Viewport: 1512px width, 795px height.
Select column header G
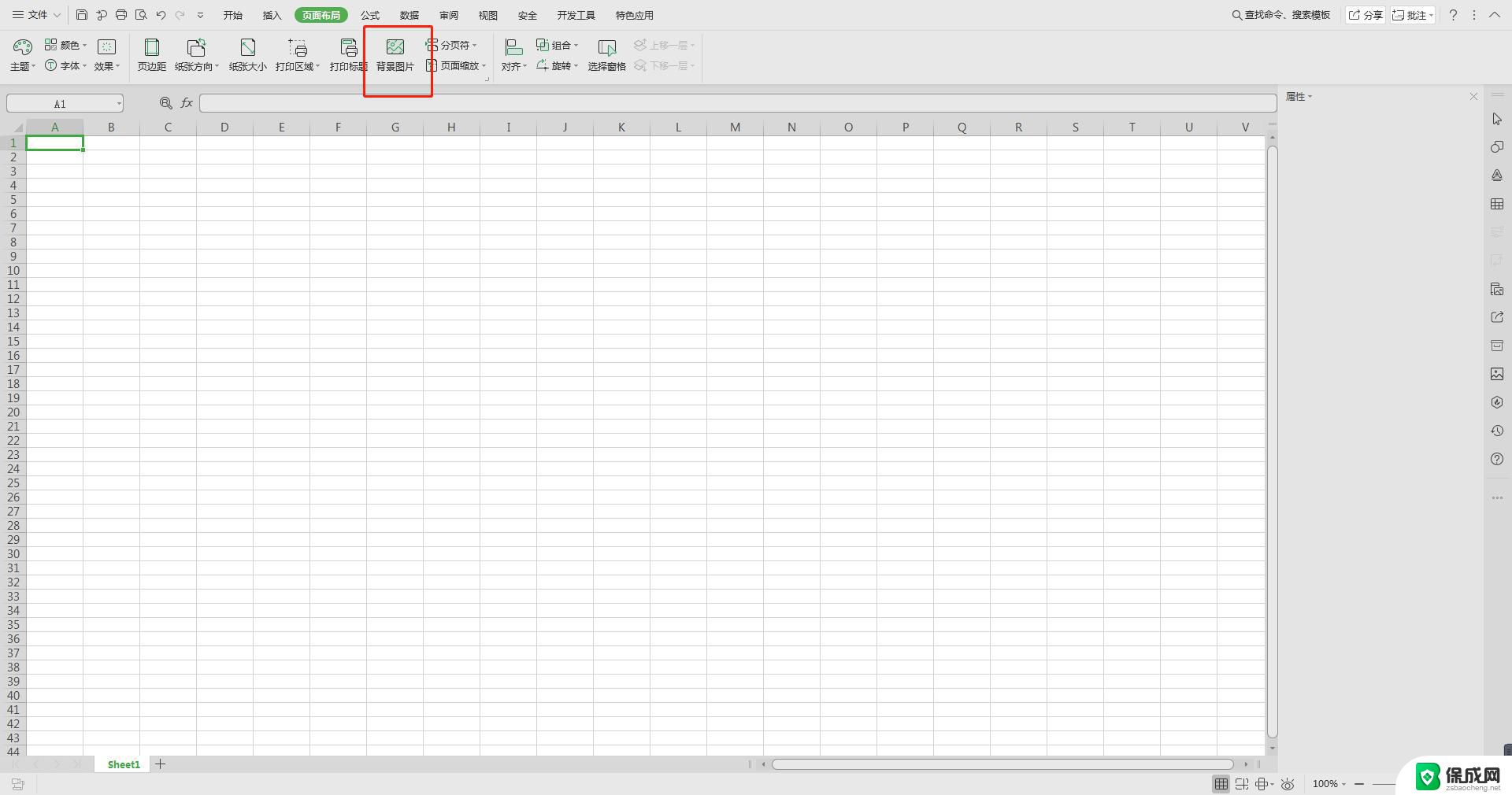click(395, 127)
